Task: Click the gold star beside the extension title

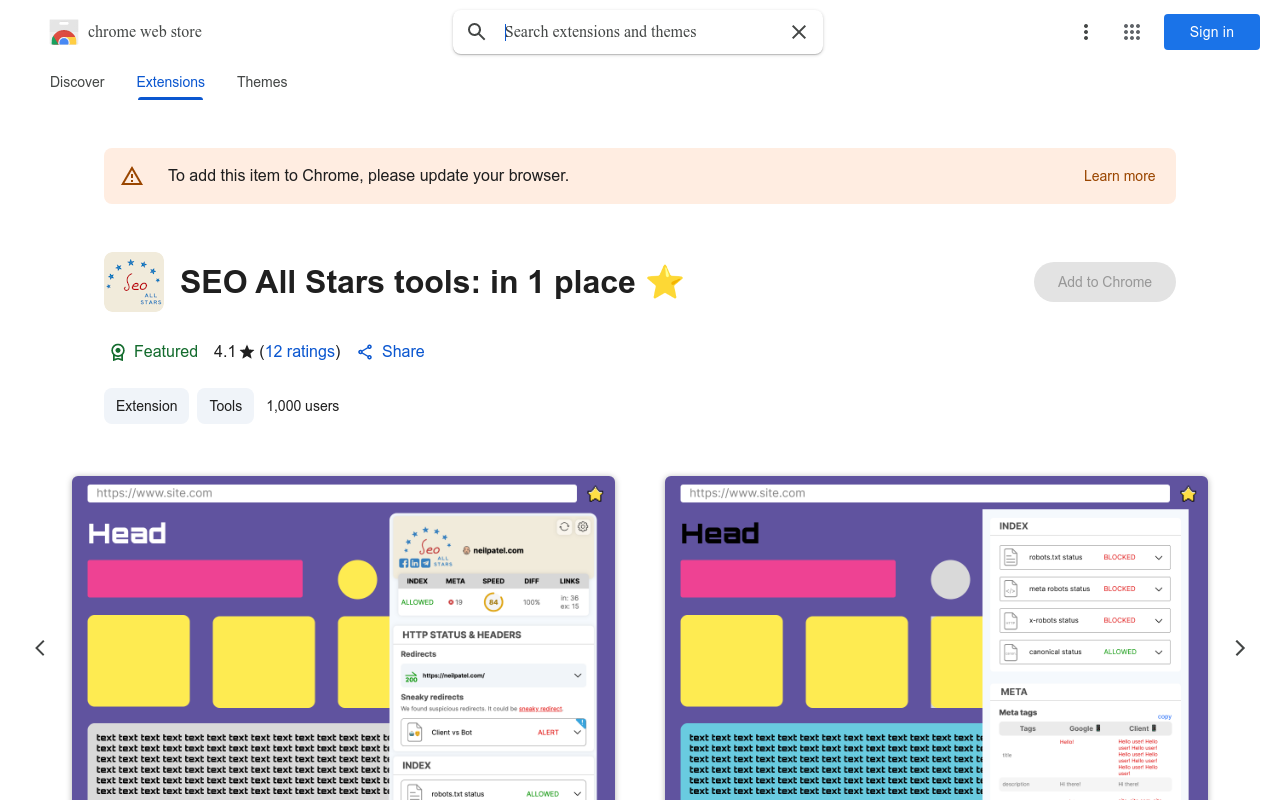Action: click(664, 282)
